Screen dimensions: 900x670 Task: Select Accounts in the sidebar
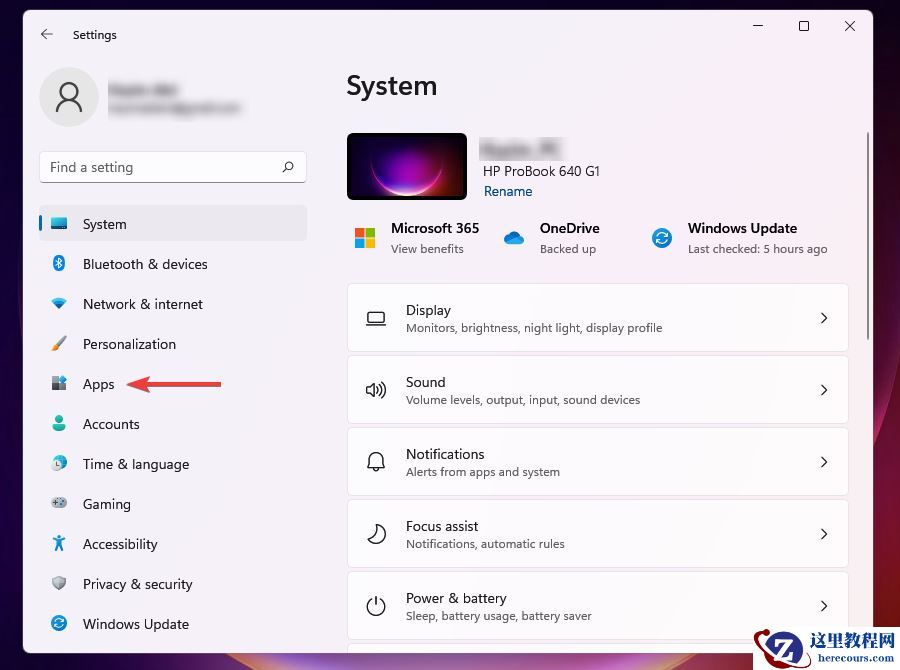111,424
